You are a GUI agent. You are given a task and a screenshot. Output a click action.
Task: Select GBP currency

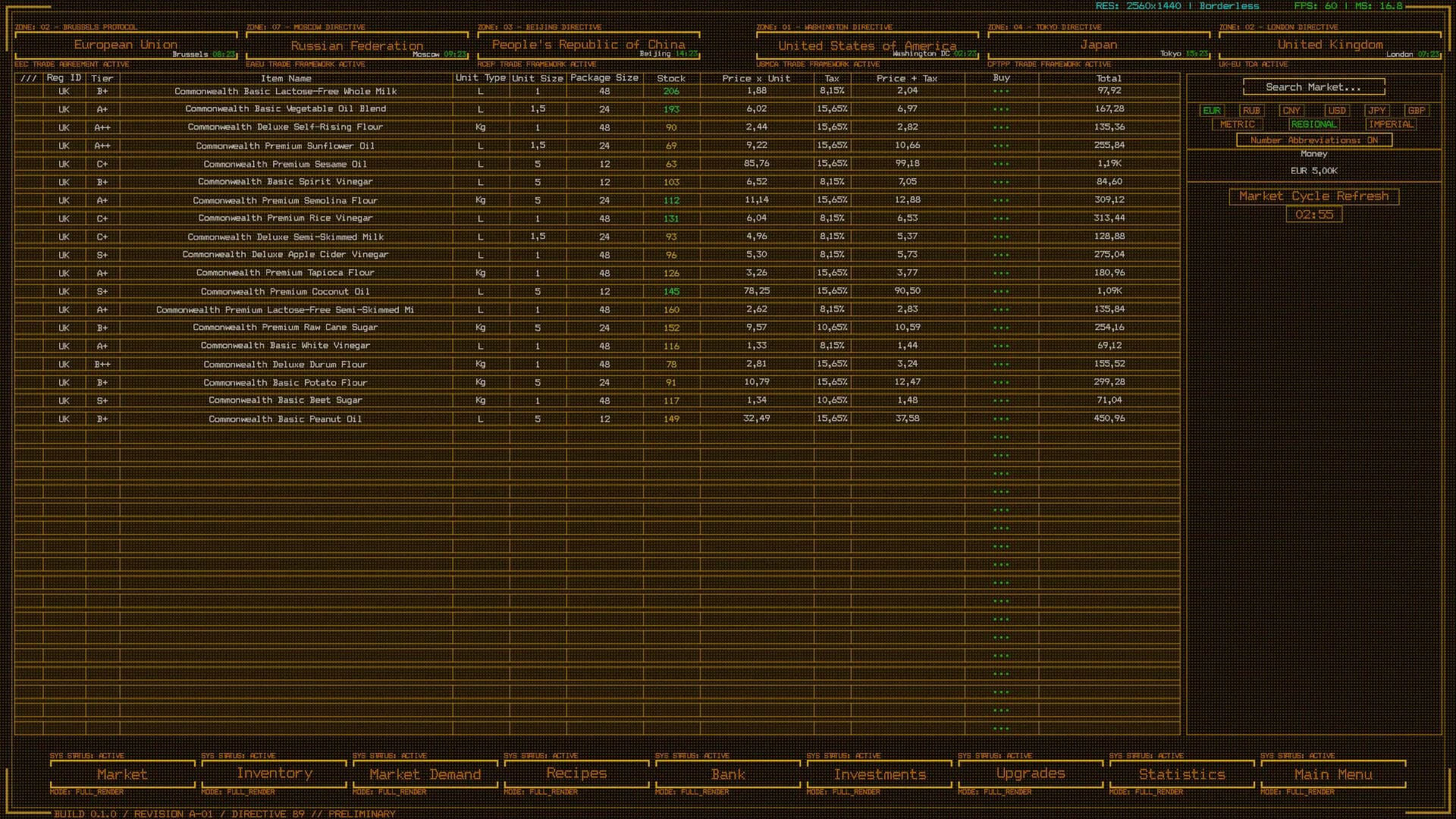coord(1416,111)
